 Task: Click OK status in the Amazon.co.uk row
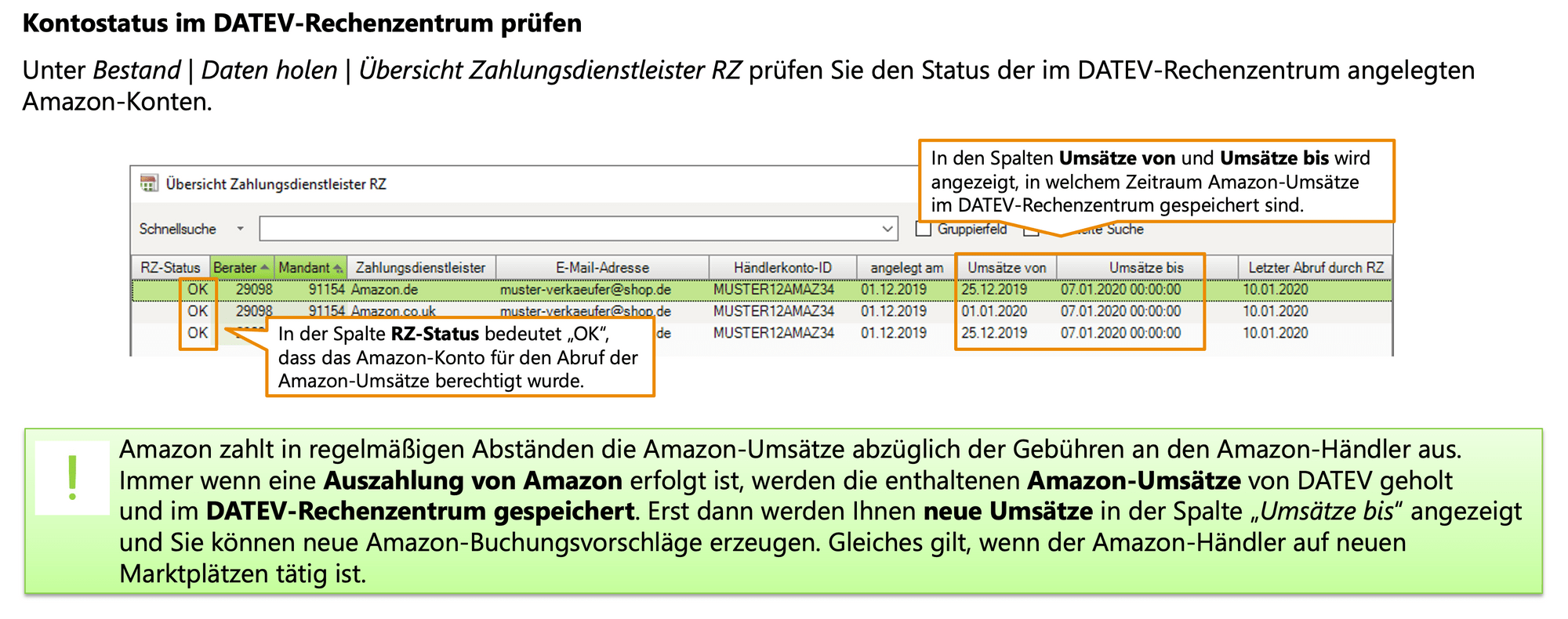click(198, 311)
